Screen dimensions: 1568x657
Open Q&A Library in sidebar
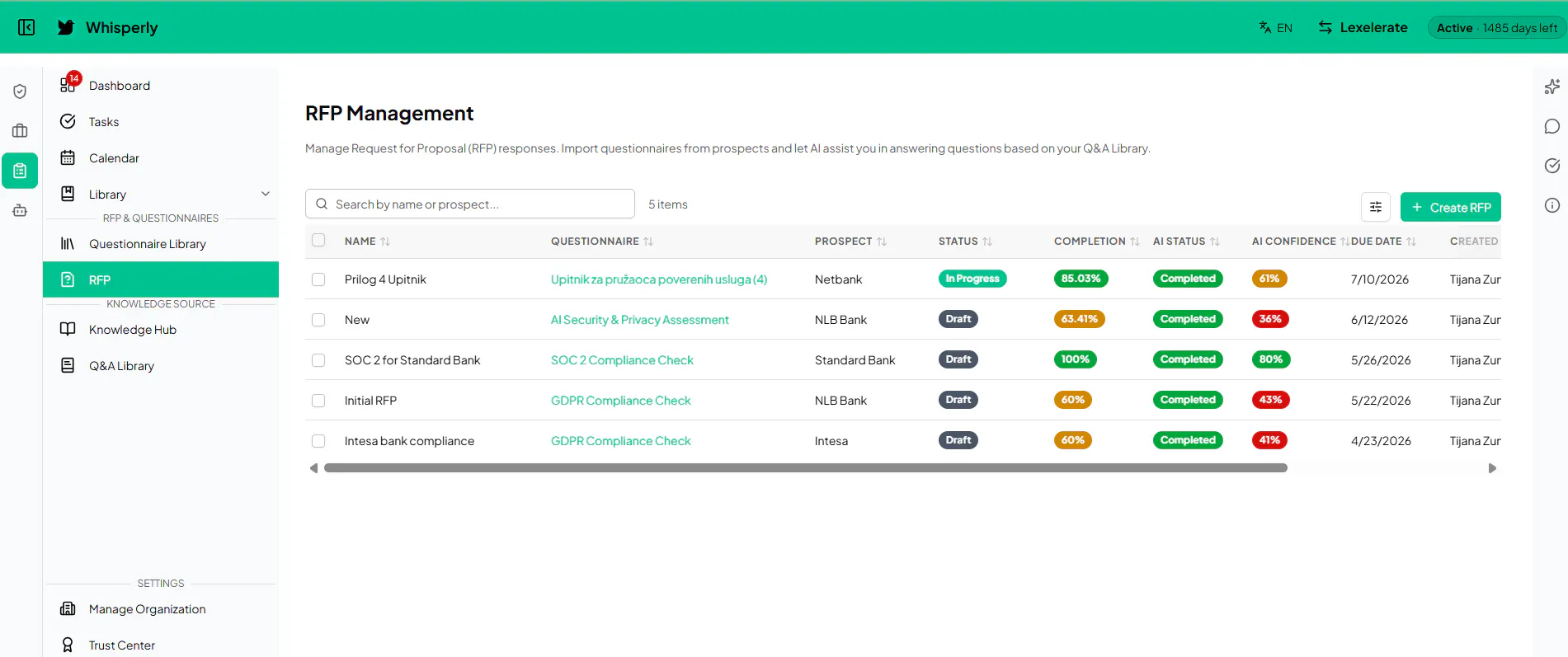[x=161, y=366]
